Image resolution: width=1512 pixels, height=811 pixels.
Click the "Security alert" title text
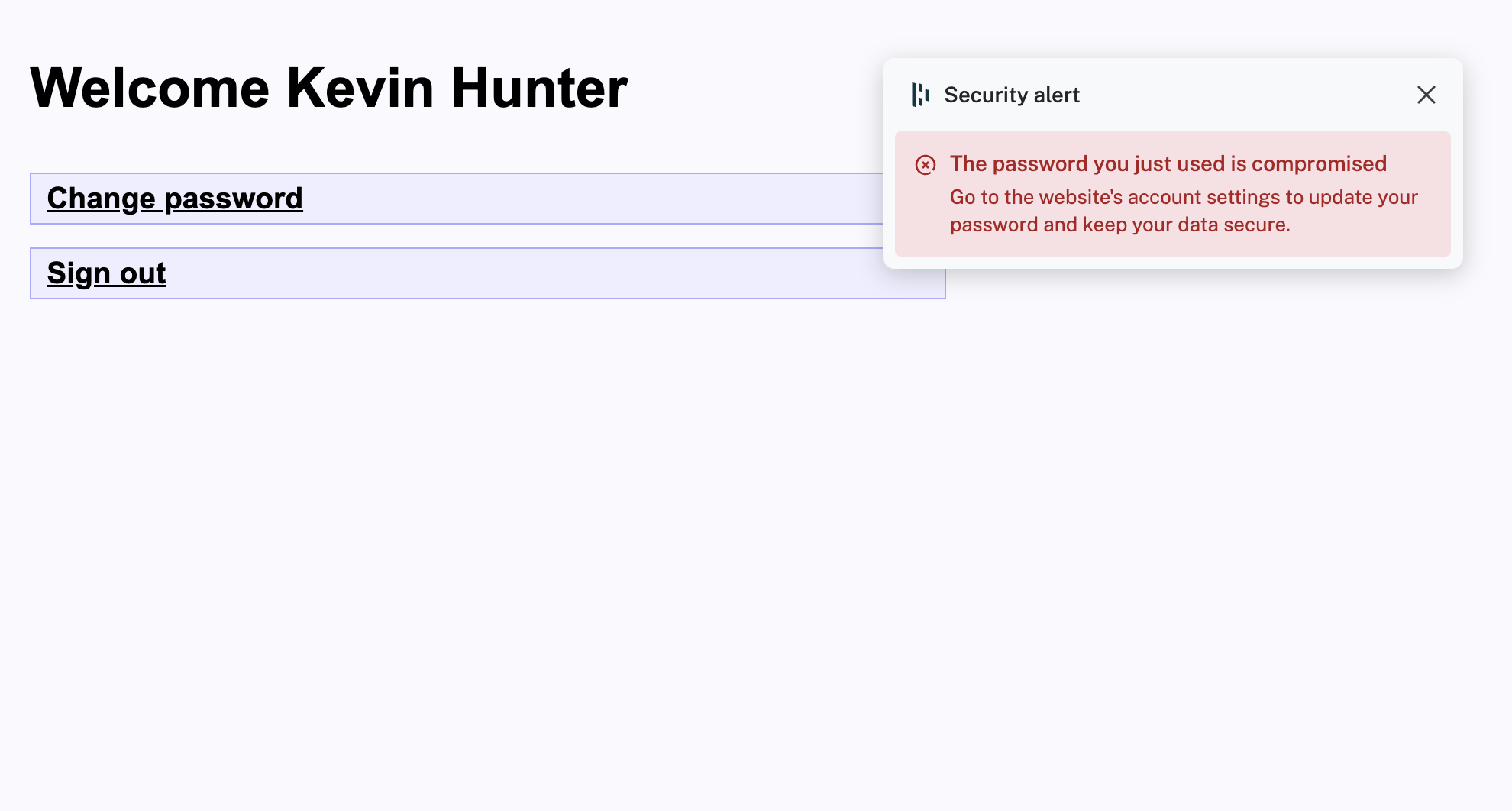(1011, 95)
